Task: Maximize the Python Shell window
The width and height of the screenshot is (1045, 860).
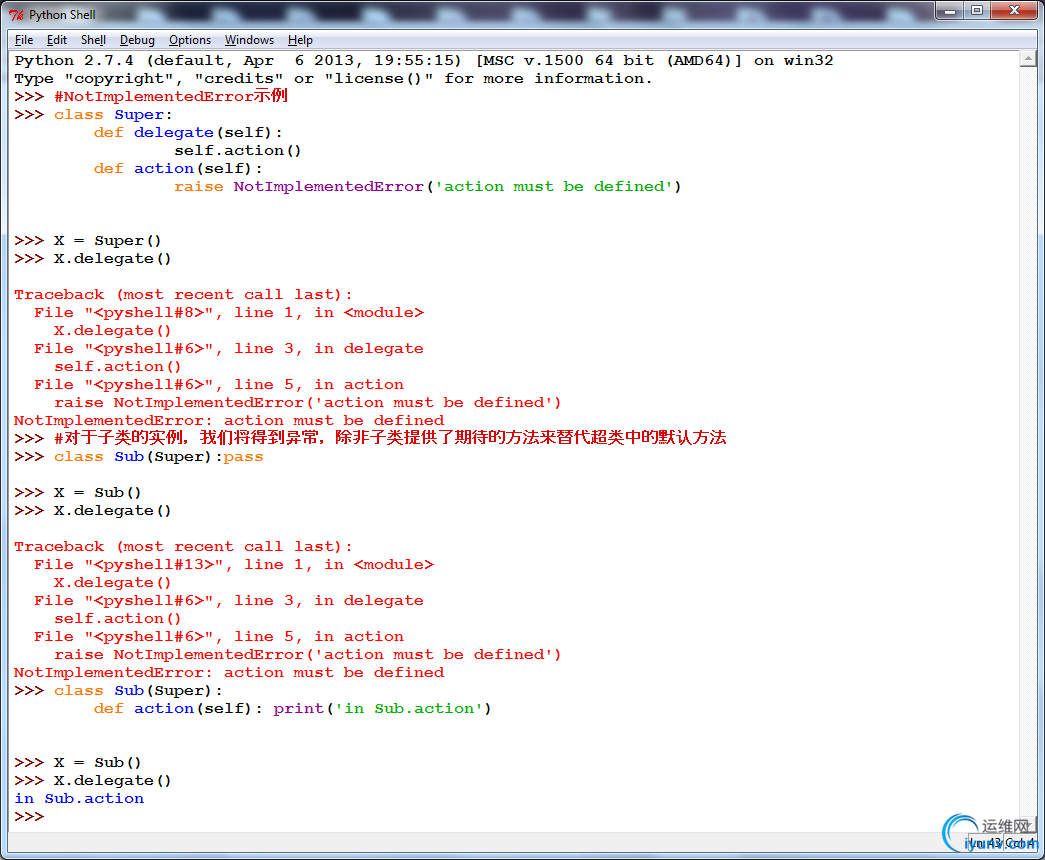Action: coord(977,11)
